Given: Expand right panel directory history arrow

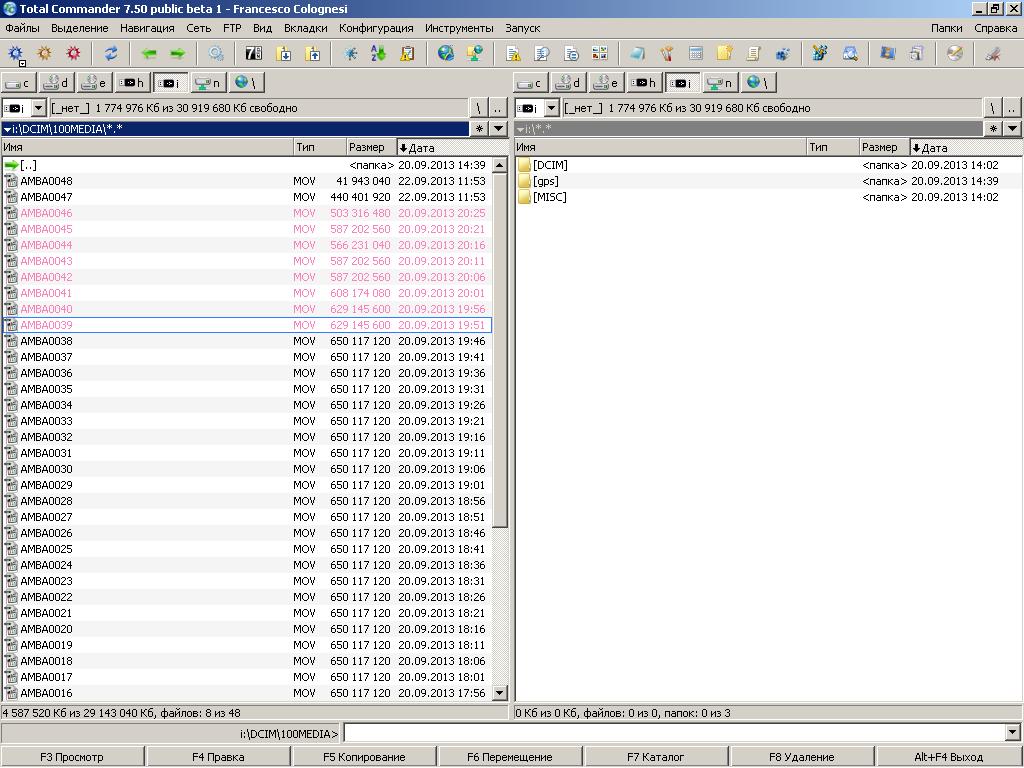Looking at the screenshot, I should (x=1013, y=129).
